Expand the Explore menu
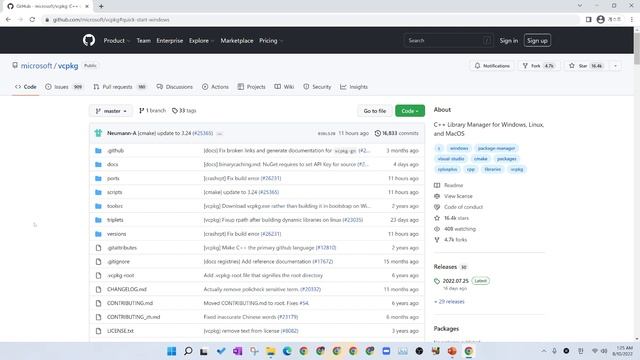 [201, 40]
